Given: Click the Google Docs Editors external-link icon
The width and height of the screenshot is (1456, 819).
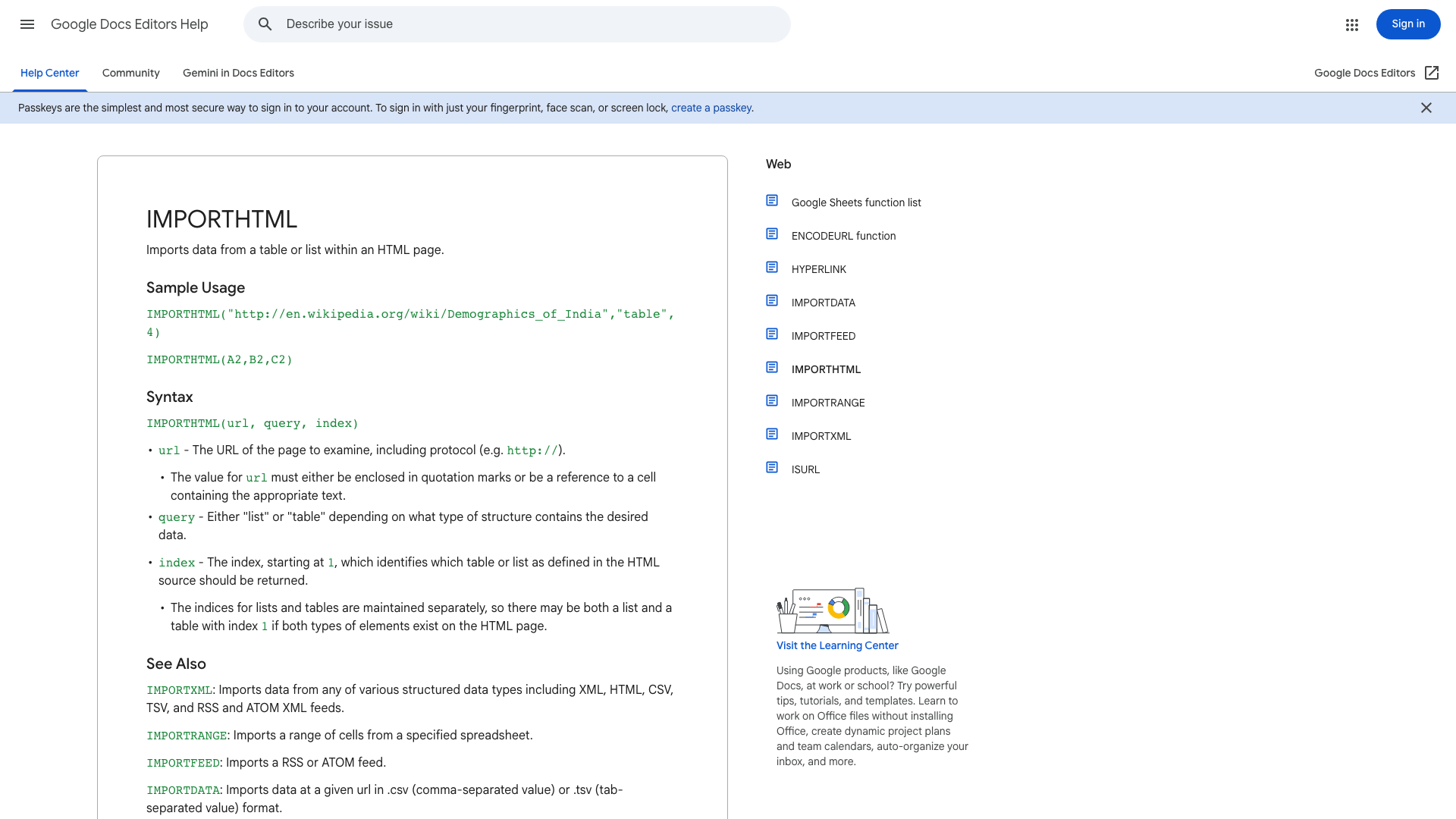Looking at the screenshot, I should pyautogui.click(x=1432, y=73).
